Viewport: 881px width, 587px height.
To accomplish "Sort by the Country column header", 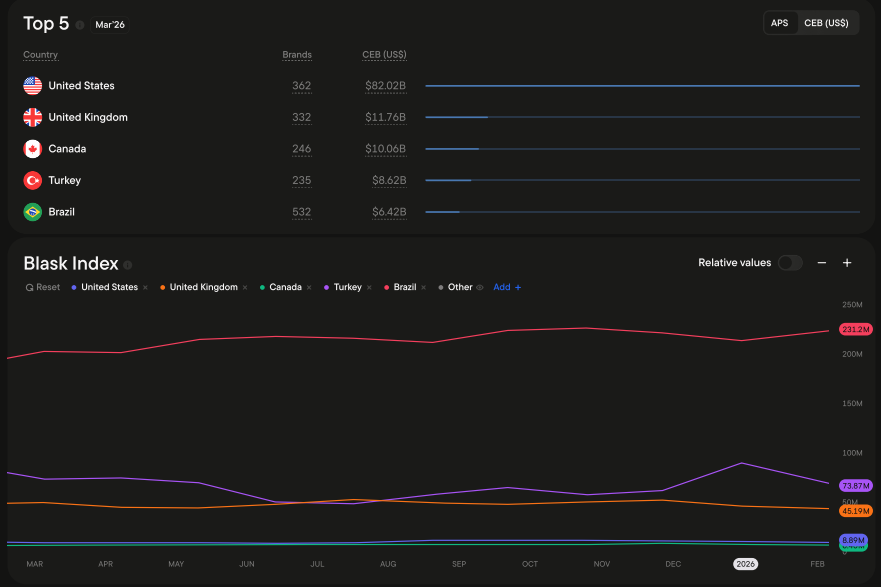I will click(40, 54).
